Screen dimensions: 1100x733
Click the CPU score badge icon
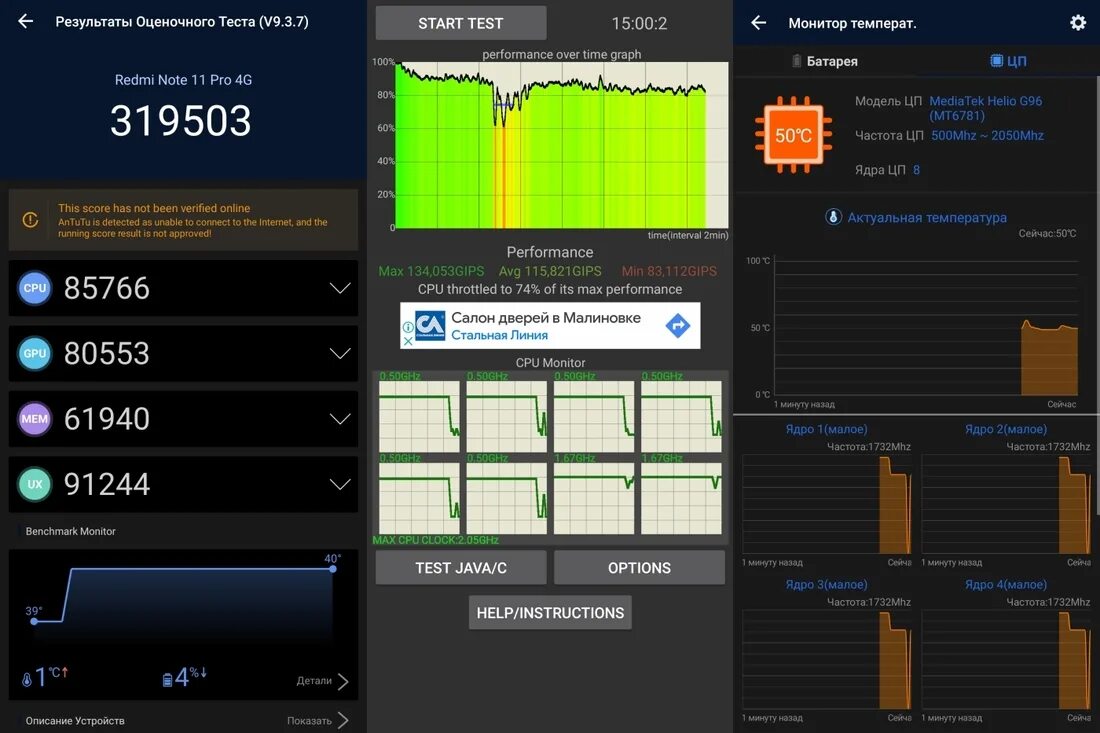34,288
